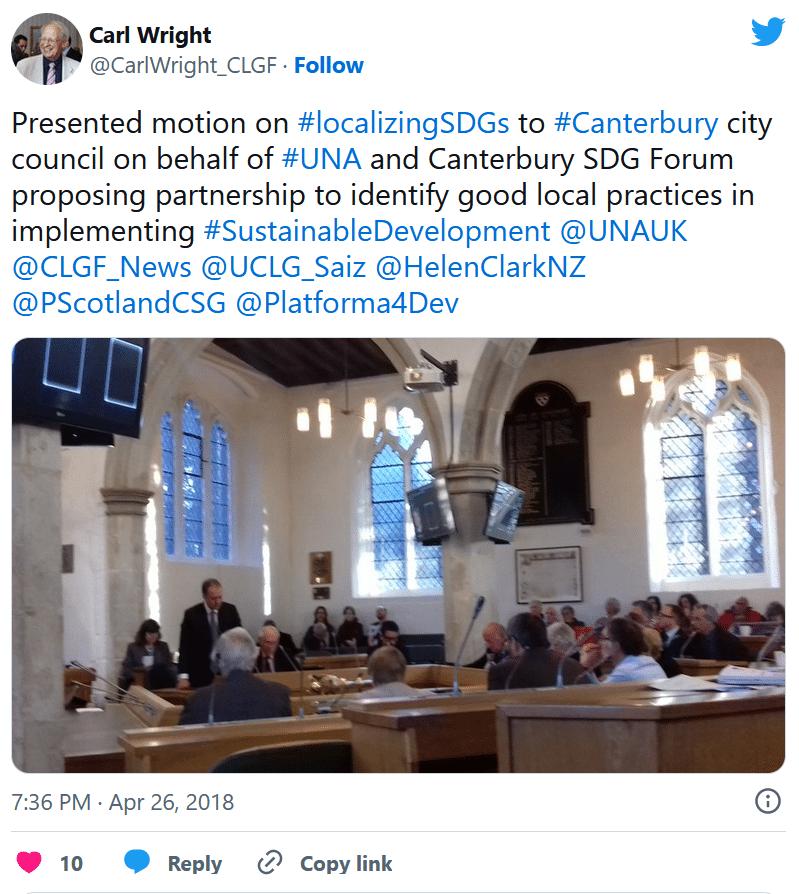Open the #Canterbury hashtag
Viewport: 799px width, 894px height.
(x=636, y=124)
